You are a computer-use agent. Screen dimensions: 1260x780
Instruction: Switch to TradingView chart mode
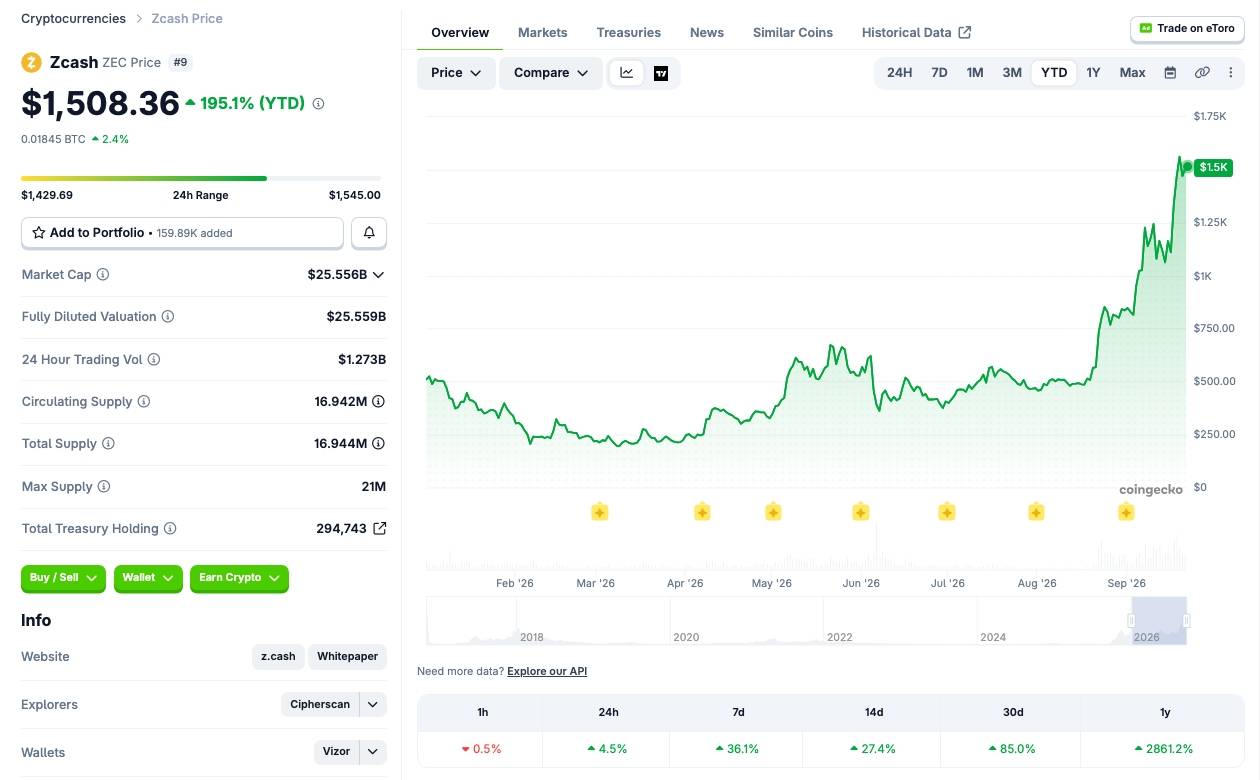(x=661, y=73)
